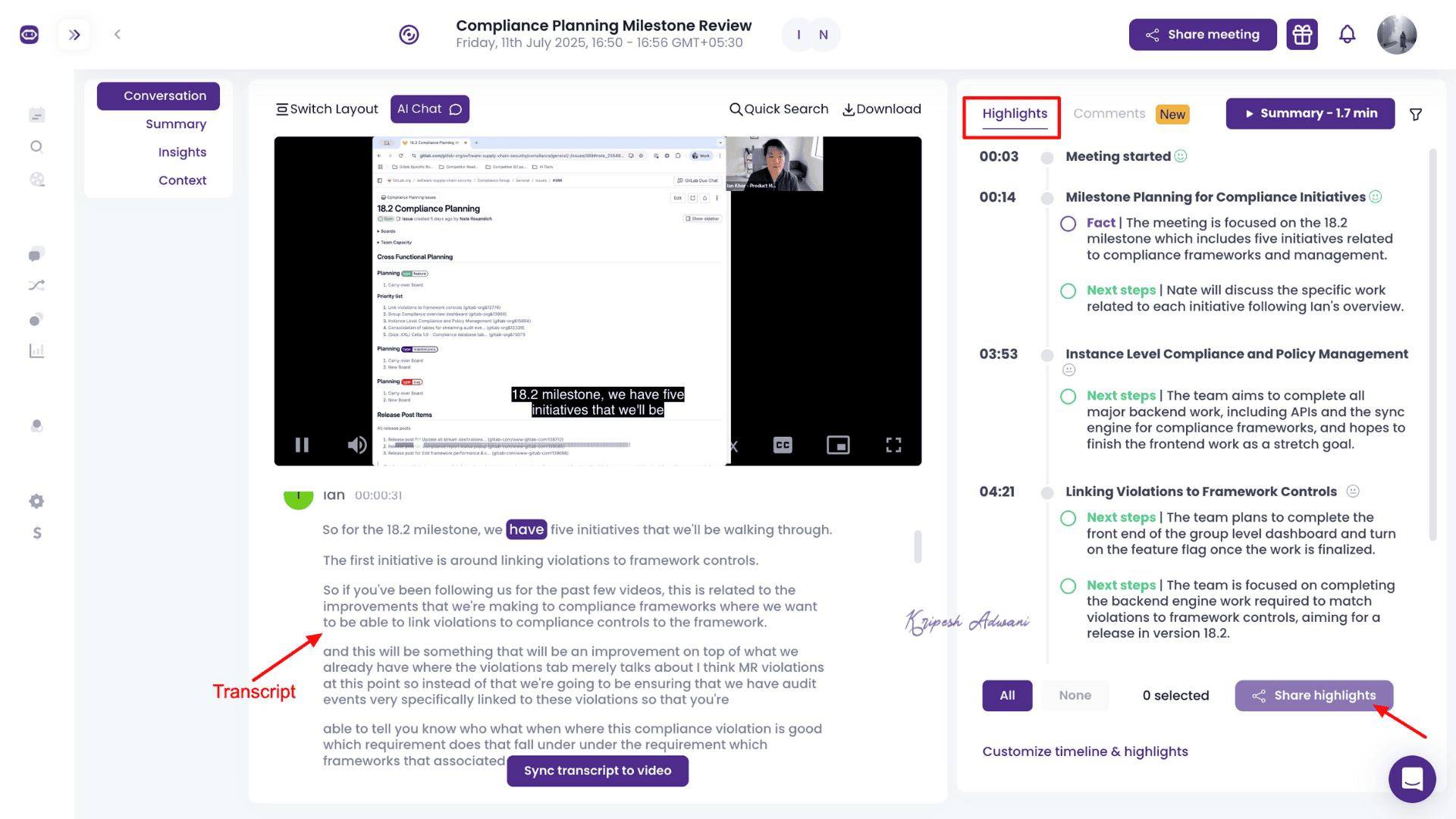1456x819 pixels.
Task: Tick the group level dashboard next-steps item
Action: (x=1068, y=518)
